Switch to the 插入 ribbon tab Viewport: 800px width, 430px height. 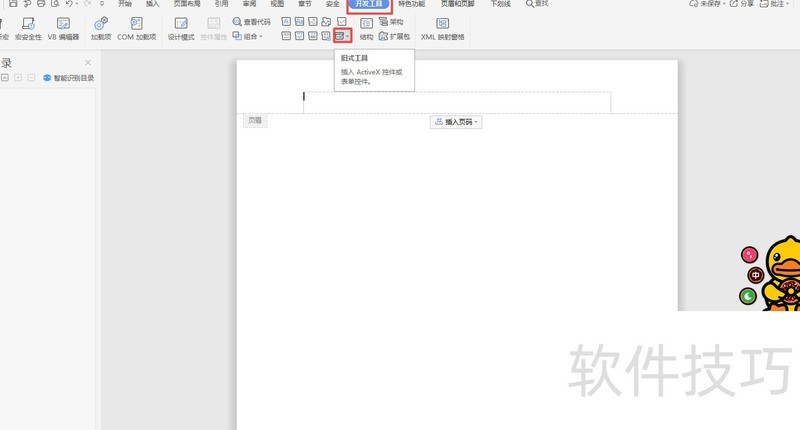click(152, 4)
